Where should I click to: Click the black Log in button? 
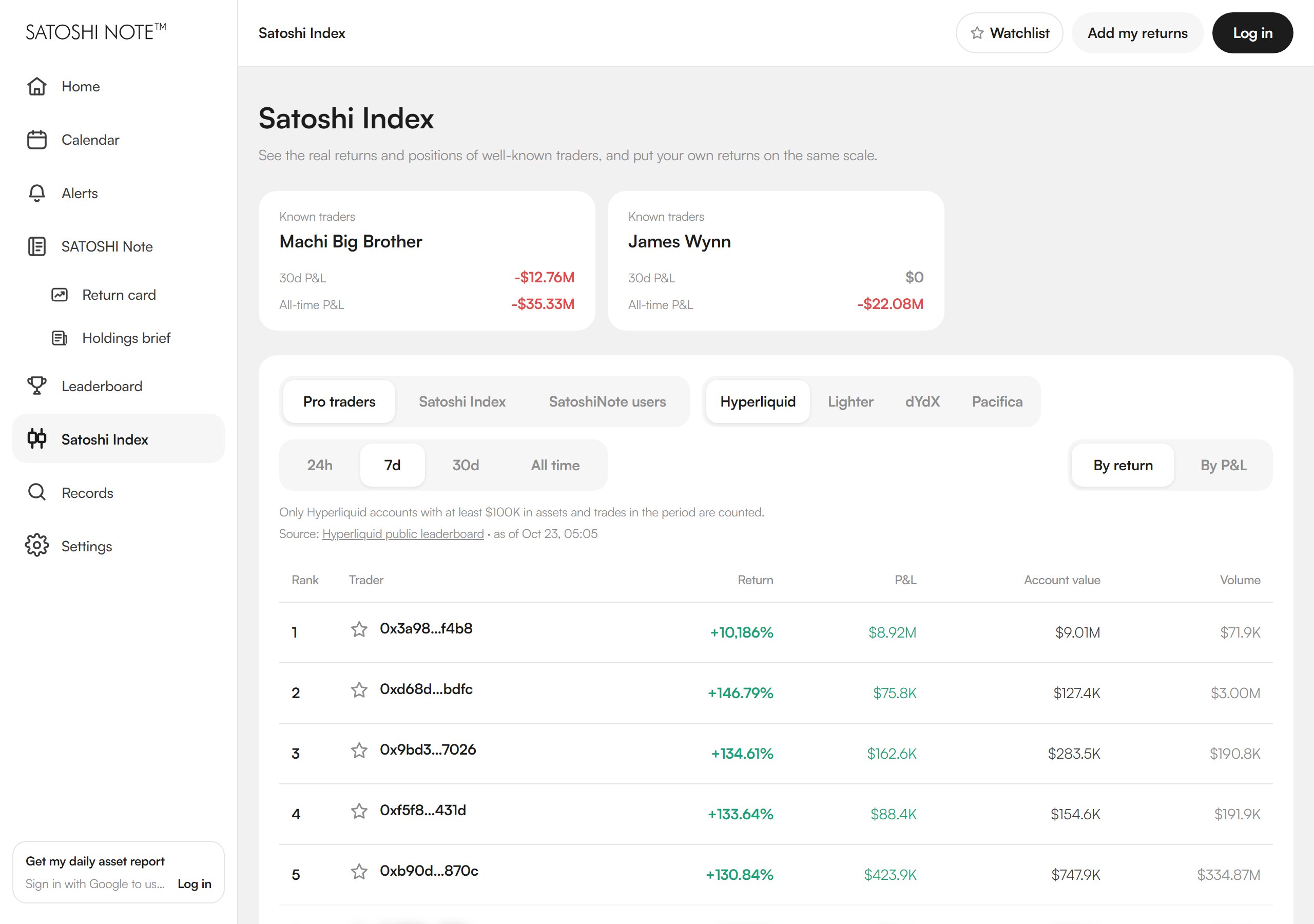coord(1252,33)
